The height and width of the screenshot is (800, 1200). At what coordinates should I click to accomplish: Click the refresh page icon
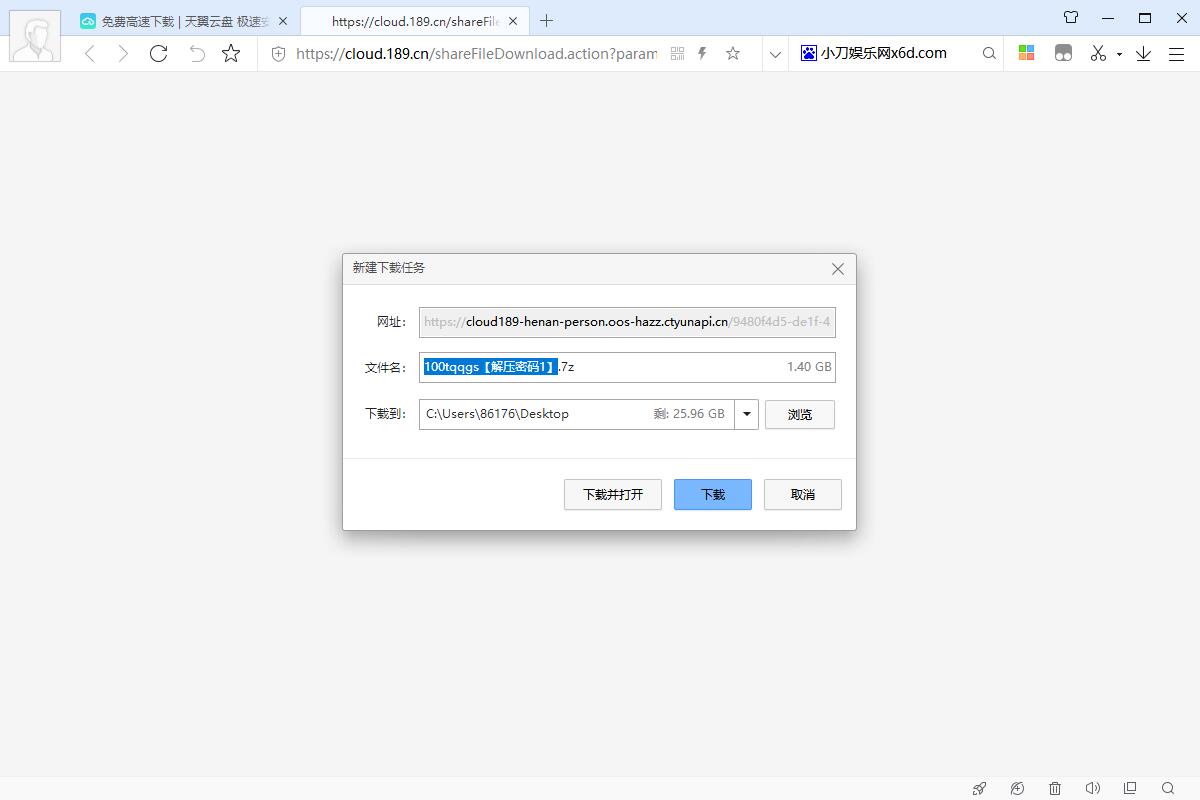coord(158,54)
